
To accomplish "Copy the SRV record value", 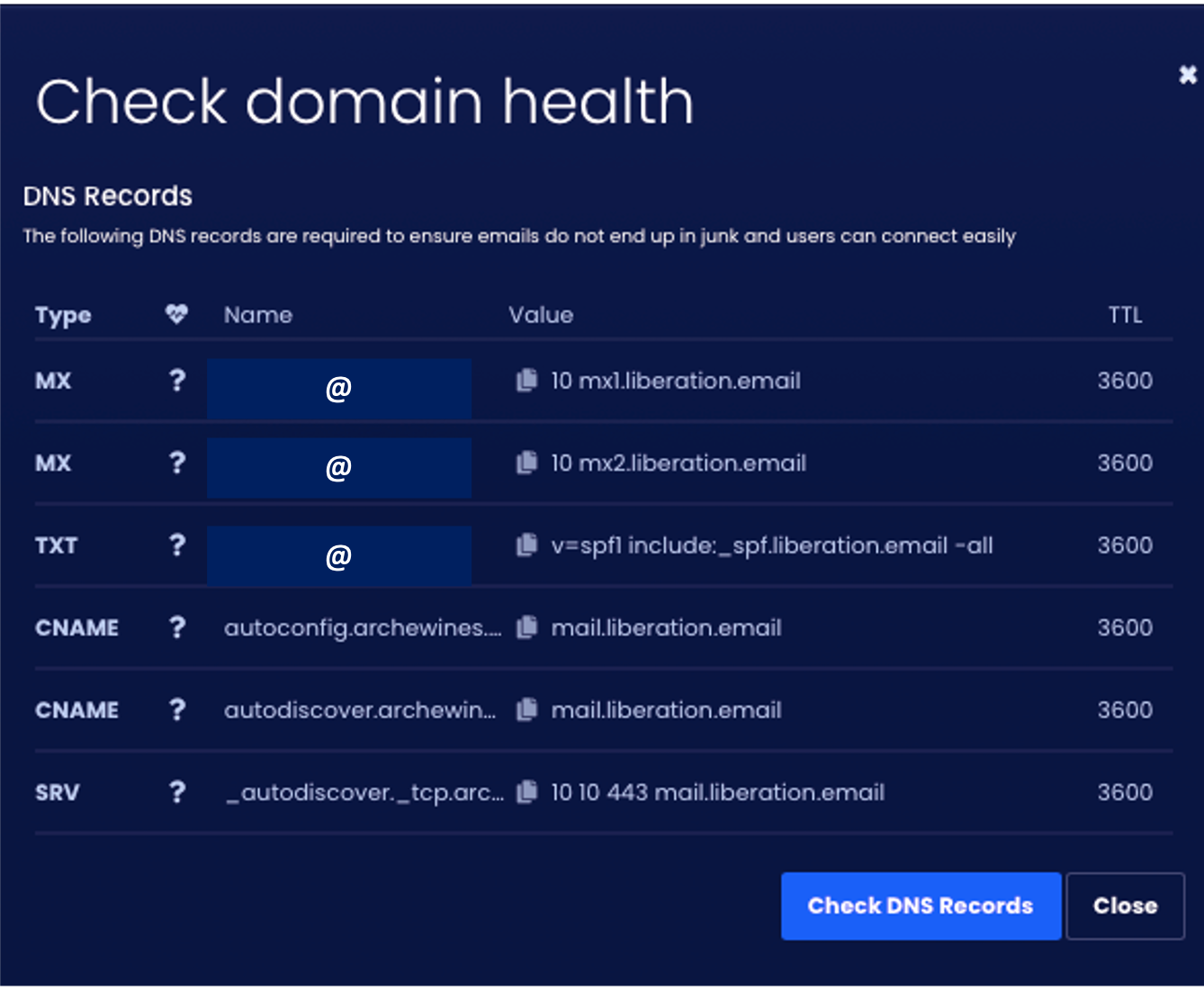I will coord(526,792).
